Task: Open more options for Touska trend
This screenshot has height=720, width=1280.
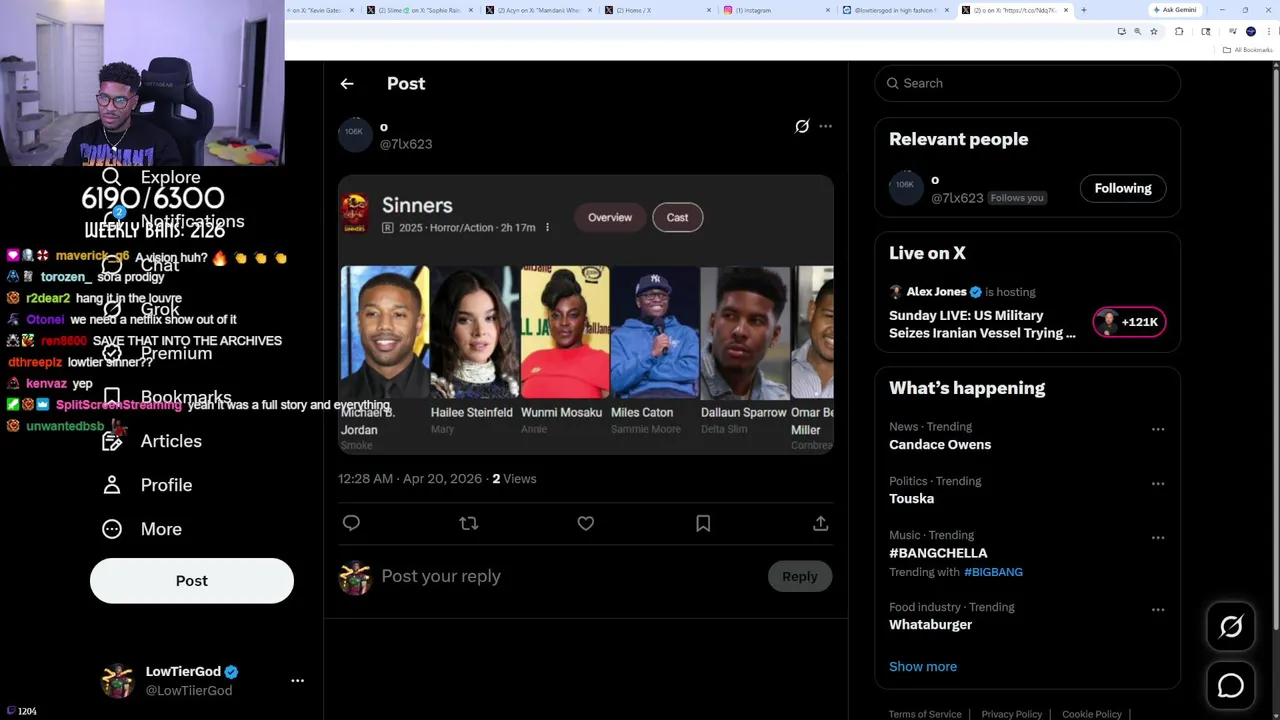Action: pyautogui.click(x=1158, y=483)
